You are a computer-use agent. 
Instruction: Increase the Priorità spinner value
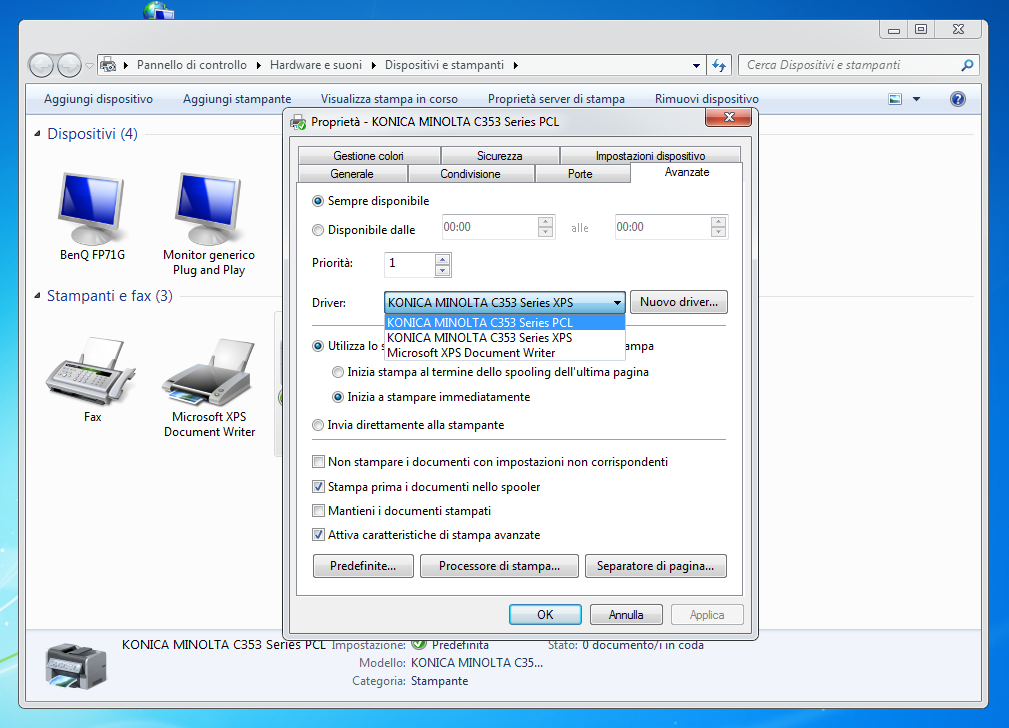coord(442,259)
